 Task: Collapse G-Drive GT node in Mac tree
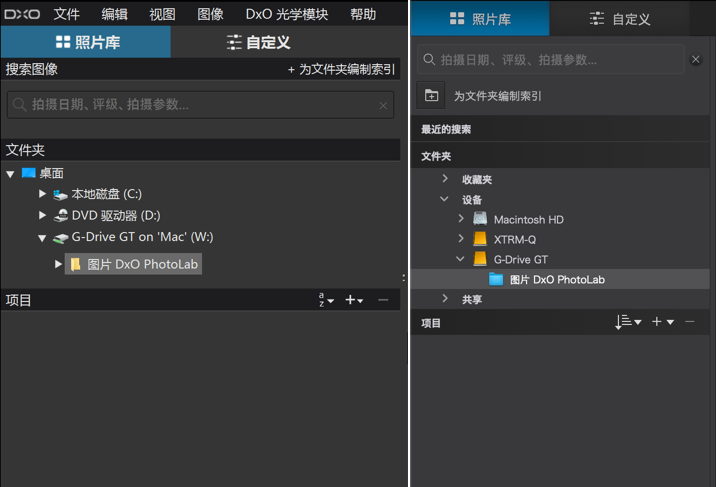tap(460, 258)
